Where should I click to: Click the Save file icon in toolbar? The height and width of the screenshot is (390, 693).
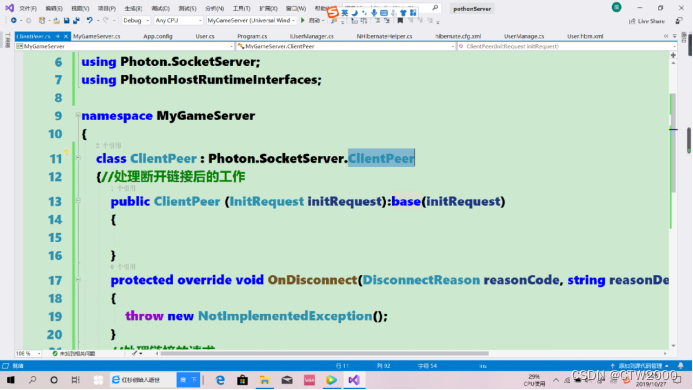pos(67,20)
